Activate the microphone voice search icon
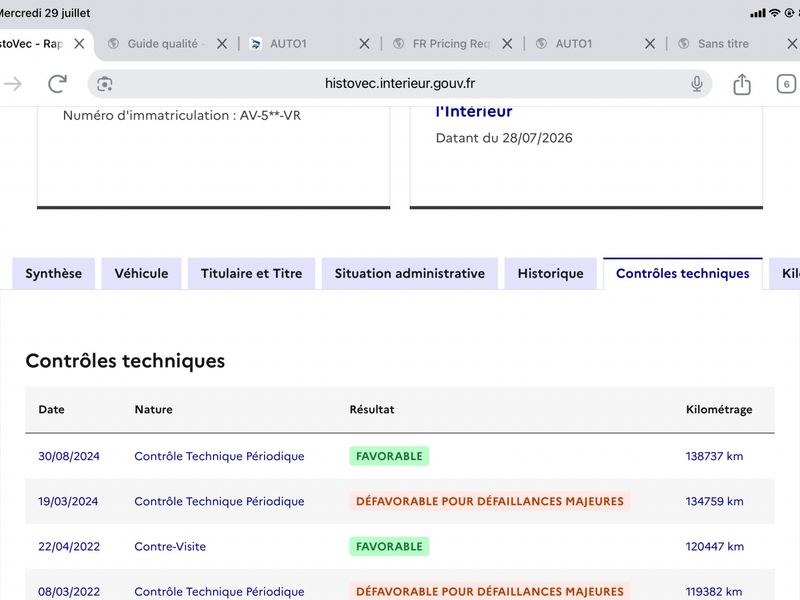 click(x=696, y=84)
